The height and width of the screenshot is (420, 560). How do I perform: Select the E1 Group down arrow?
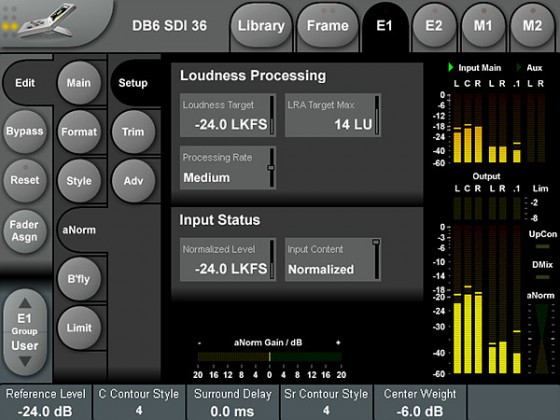click(25, 361)
